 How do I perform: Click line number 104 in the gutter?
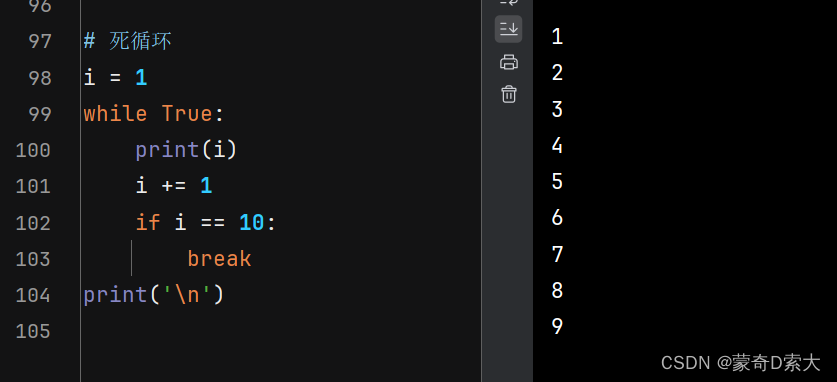click(x=33, y=295)
